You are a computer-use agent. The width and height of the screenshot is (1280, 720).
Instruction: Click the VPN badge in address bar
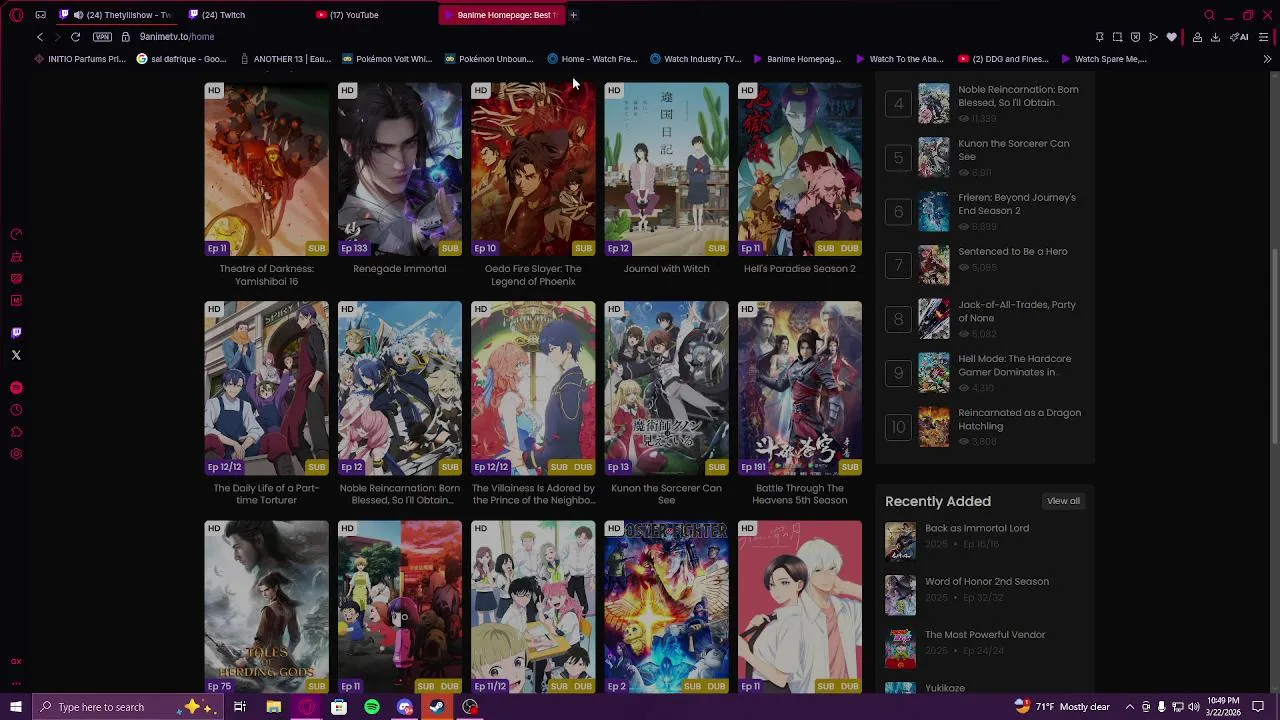(x=102, y=37)
